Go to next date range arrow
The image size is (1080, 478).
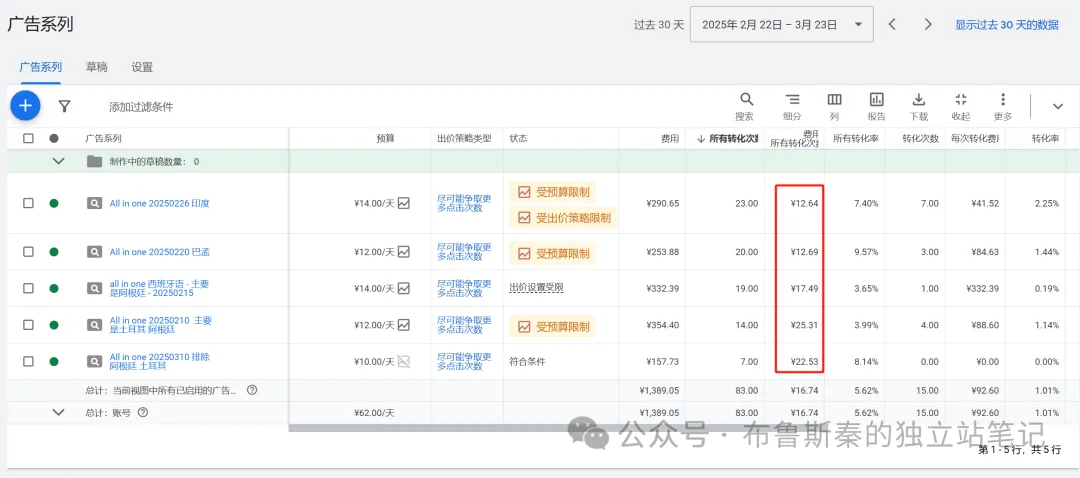point(928,24)
